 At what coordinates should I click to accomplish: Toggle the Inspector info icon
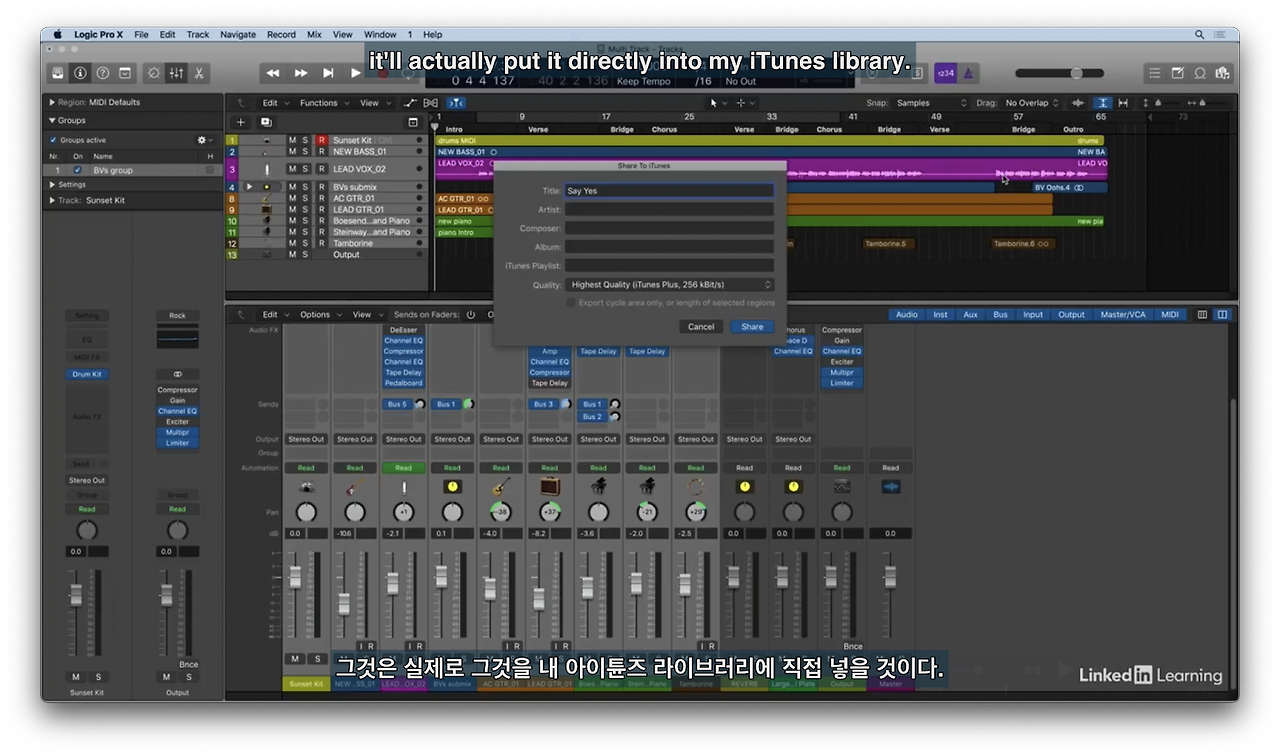coord(80,73)
